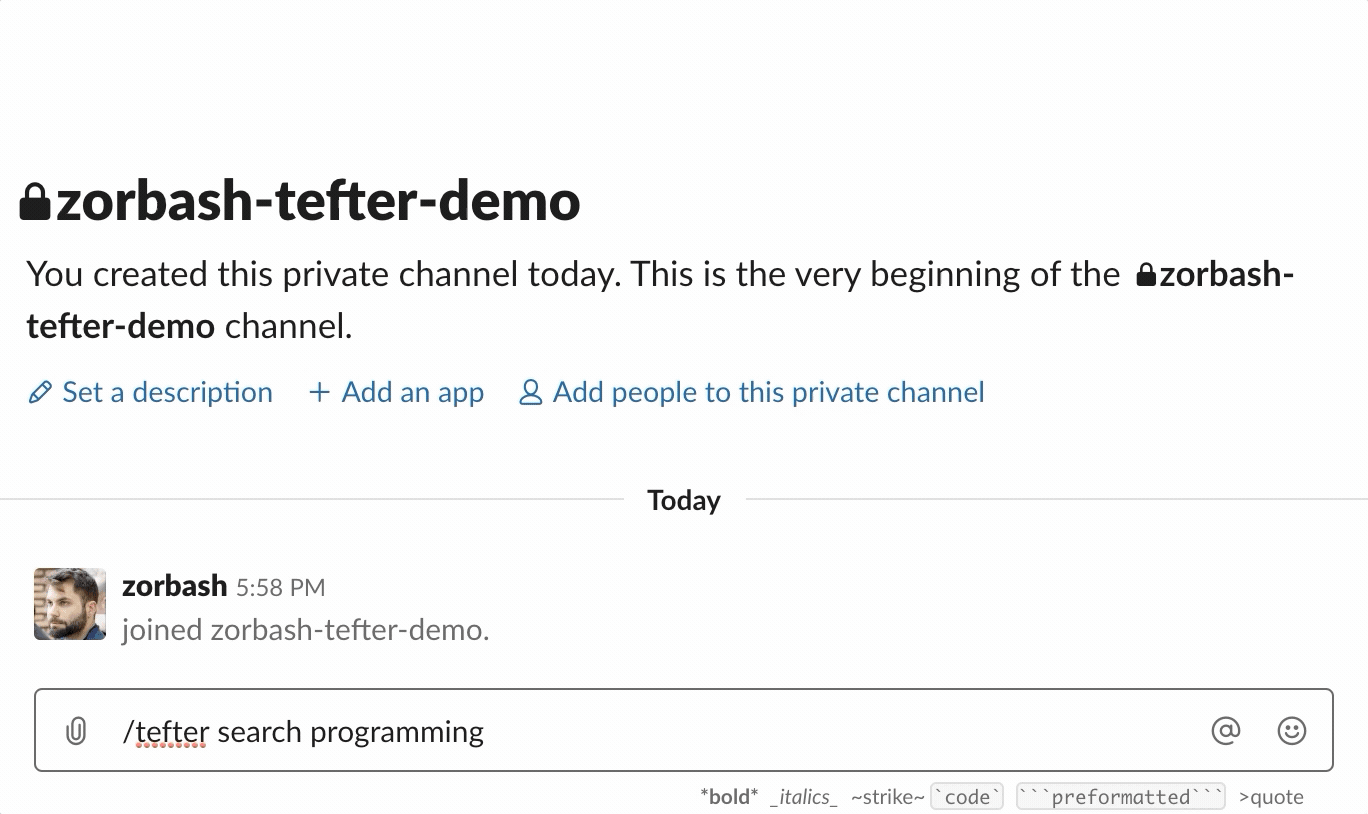Click the plus icon beside Add an app

[318, 392]
